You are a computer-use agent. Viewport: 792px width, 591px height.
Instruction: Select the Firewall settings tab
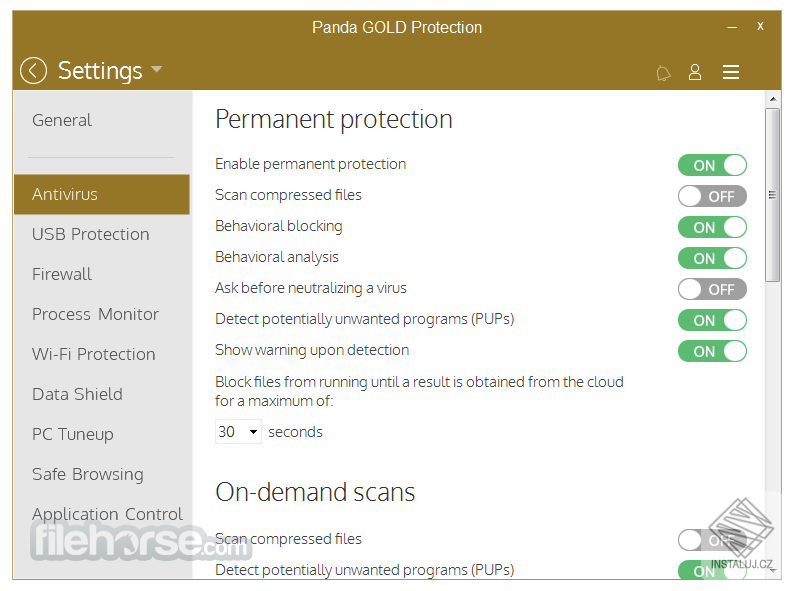(62, 274)
